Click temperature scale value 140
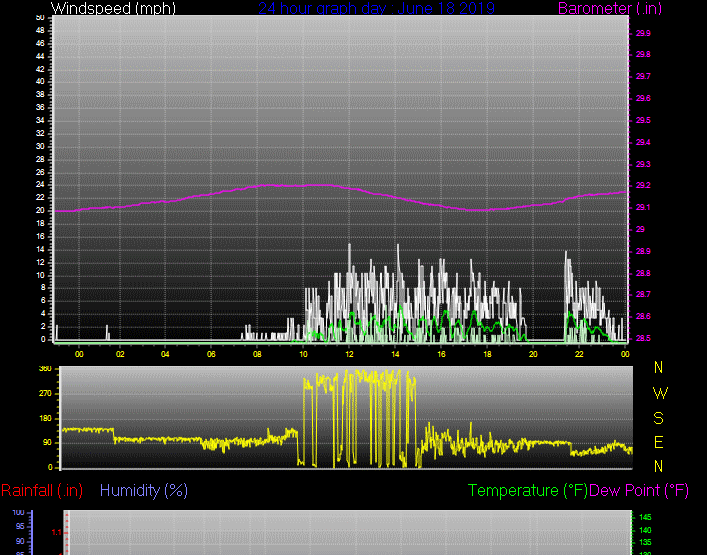Screen dimensions: 707x555 [645, 530]
